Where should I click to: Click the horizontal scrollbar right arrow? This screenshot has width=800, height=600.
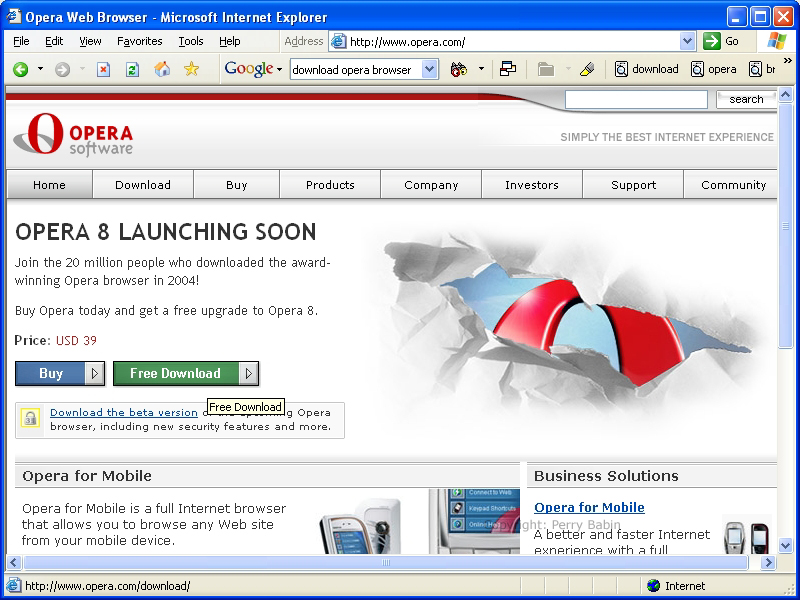point(767,563)
